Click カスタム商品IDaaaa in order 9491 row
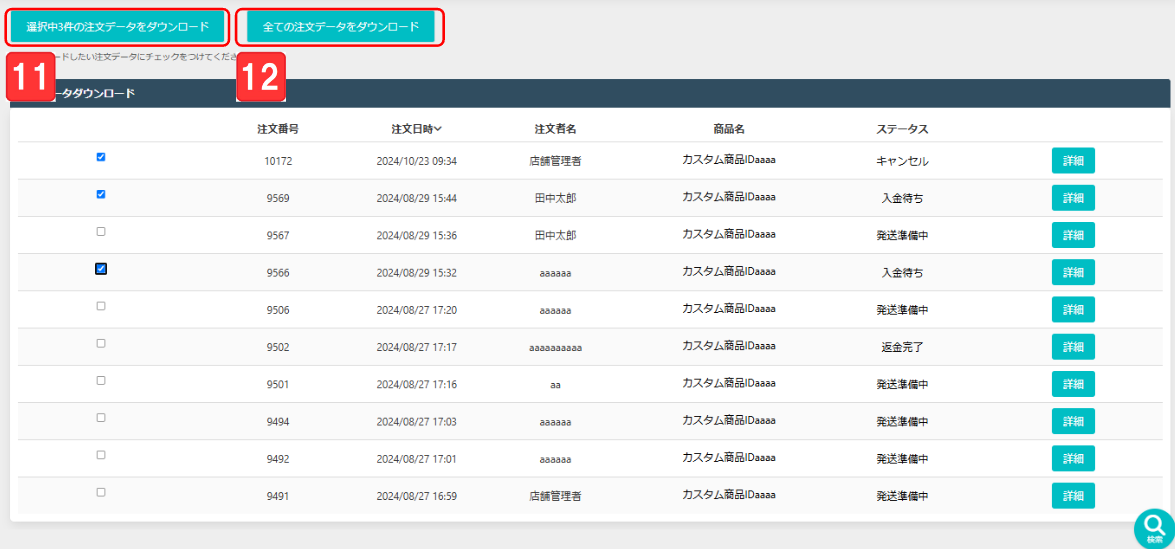Viewport: 1175px width, 549px height. (728, 495)
